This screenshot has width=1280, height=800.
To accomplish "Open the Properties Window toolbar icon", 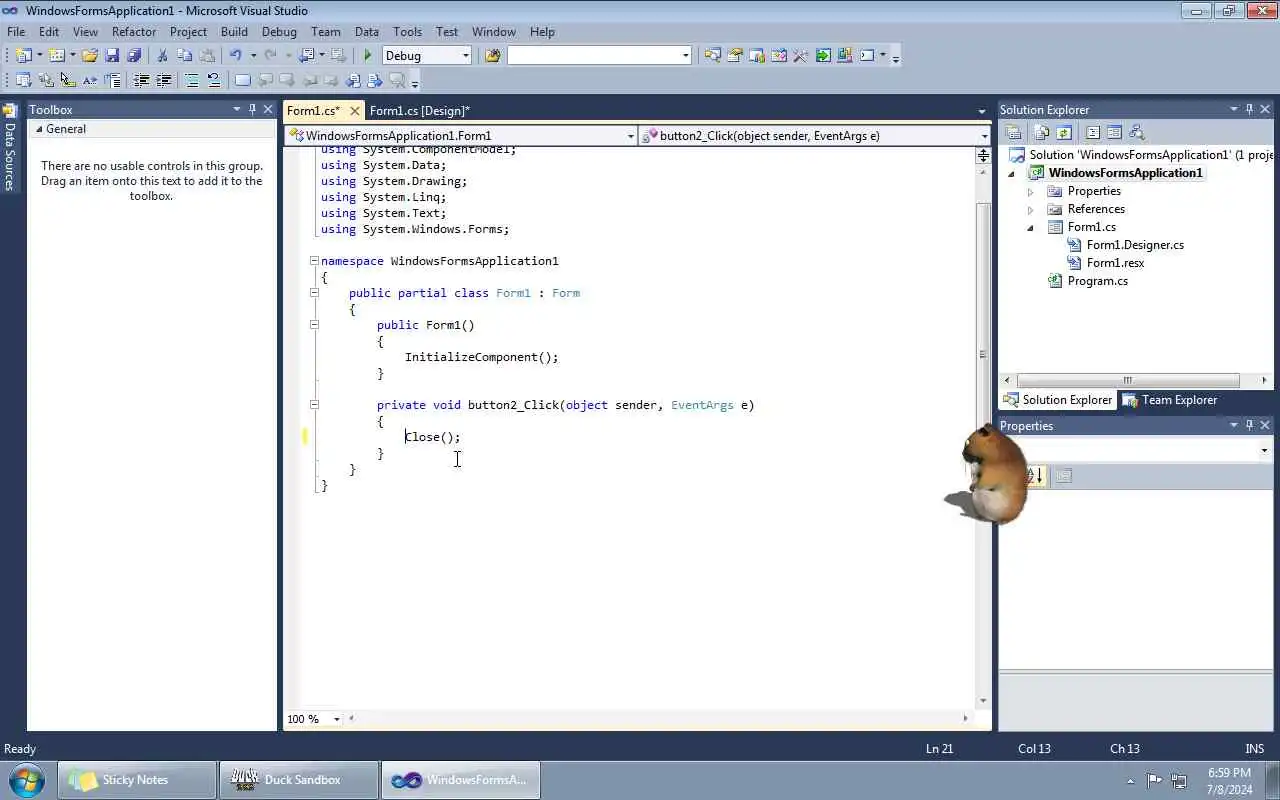I will click(735, 56).
